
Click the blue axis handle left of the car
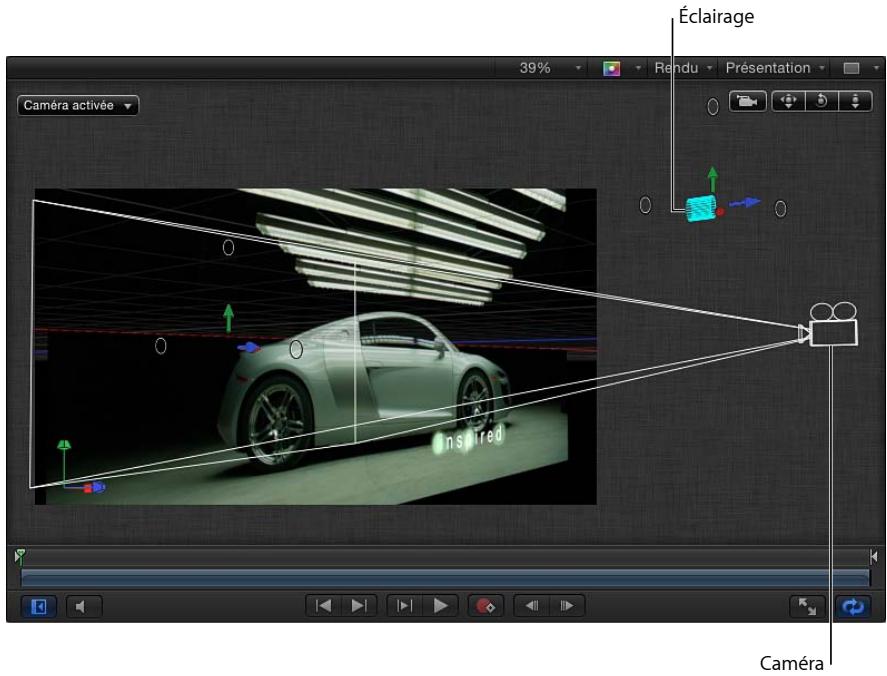tap(249, 347)
